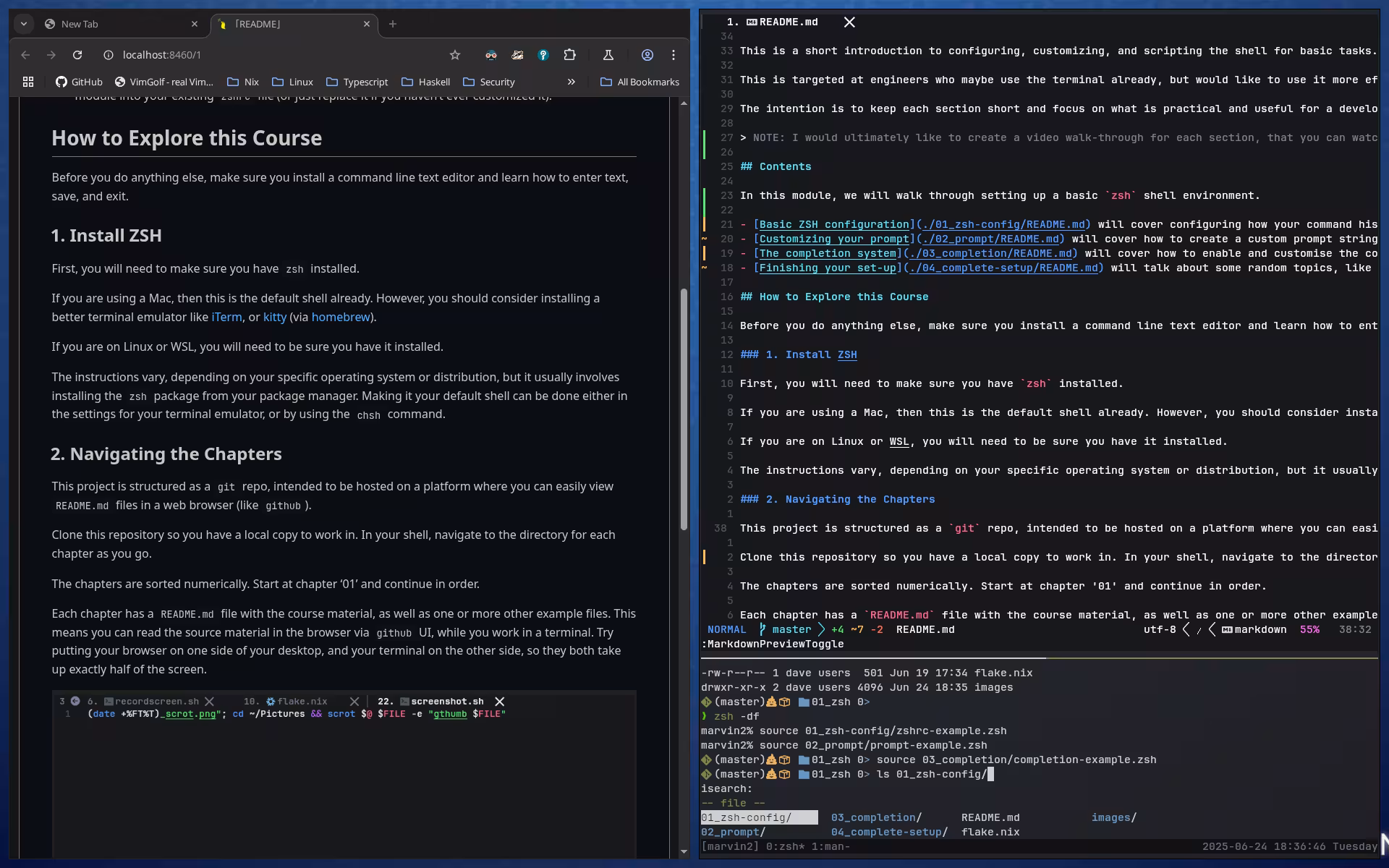Image resolution: width=1389 pixels, height=868 pixels.
Task: Select 02_prompt/ completion entry in terminal
Action: tap(733, 832)
